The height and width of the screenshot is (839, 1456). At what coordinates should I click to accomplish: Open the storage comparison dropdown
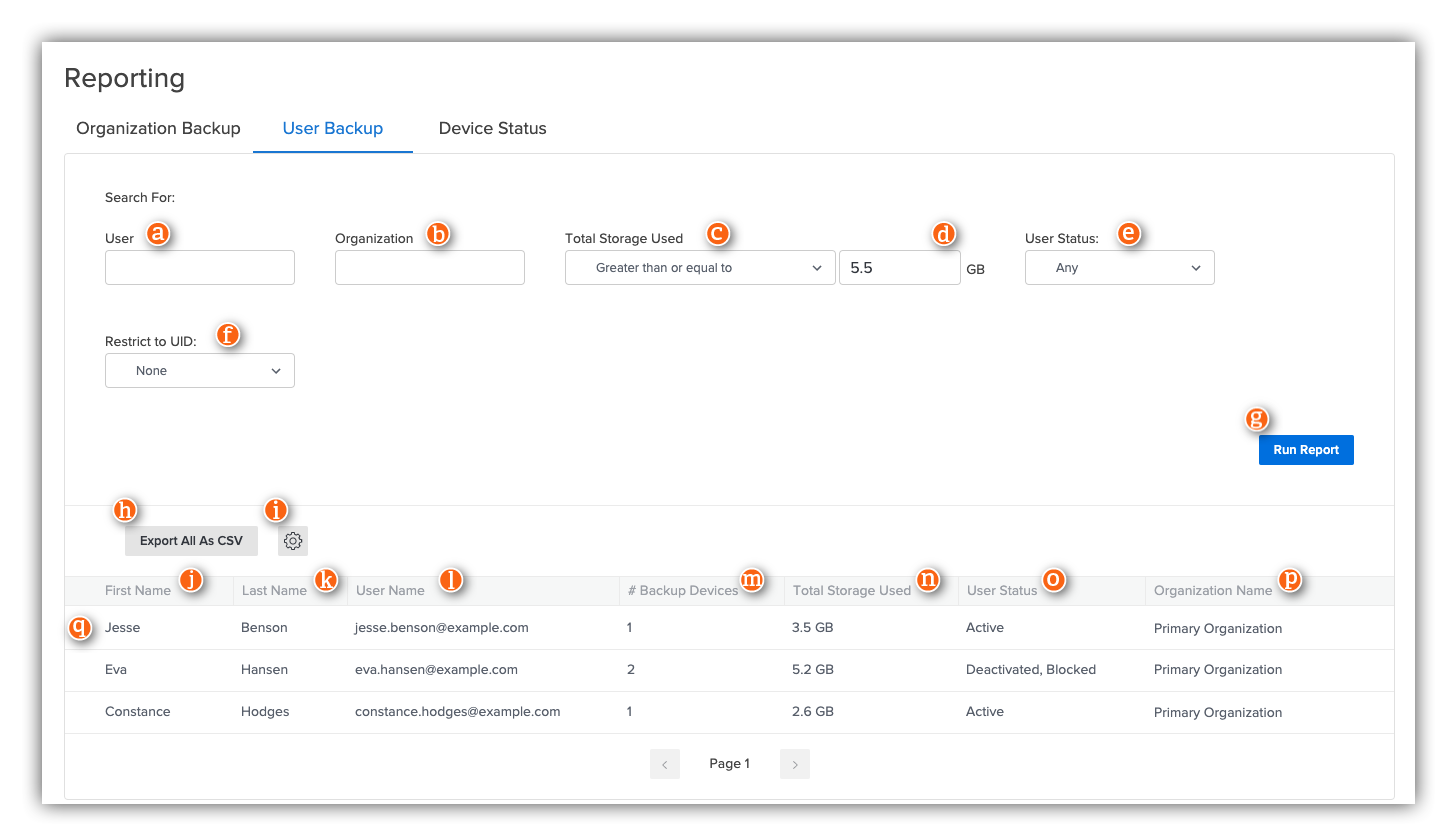pyautogui.click(x=699, y=267)
